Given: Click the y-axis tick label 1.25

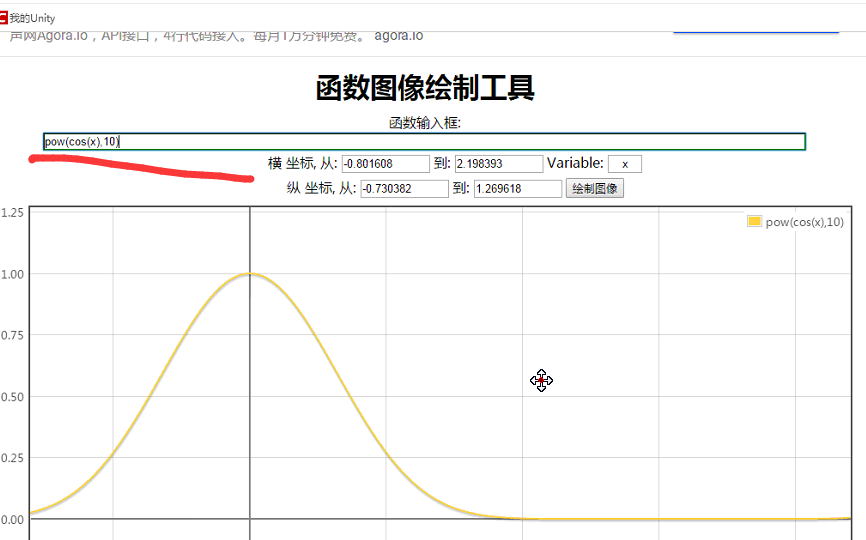Looking at the screenshot, I should pos(12,213).
